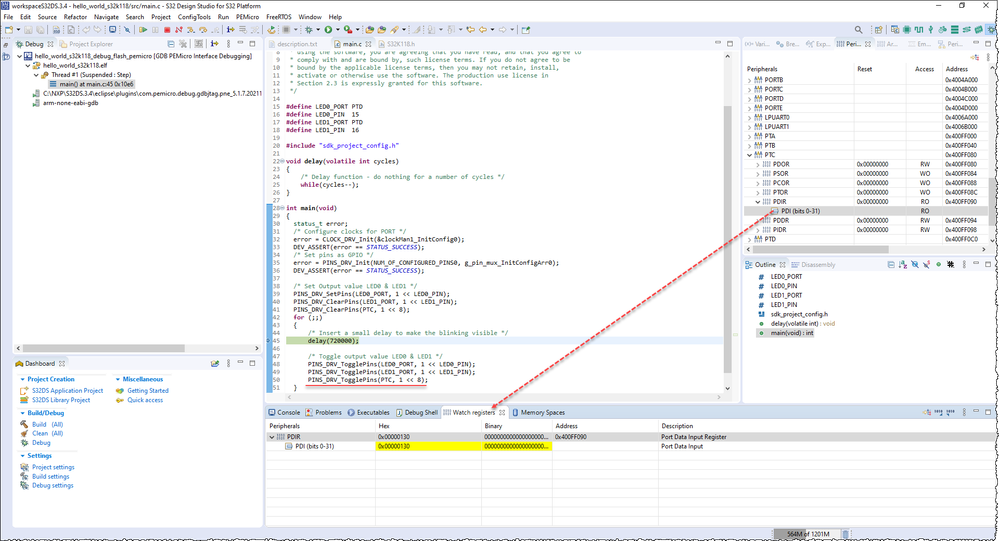Viewport: 999px width, 541px height.
Task: Click the Step Into toolbar icon
Action: pyautogui.click(x=190, y=29)
